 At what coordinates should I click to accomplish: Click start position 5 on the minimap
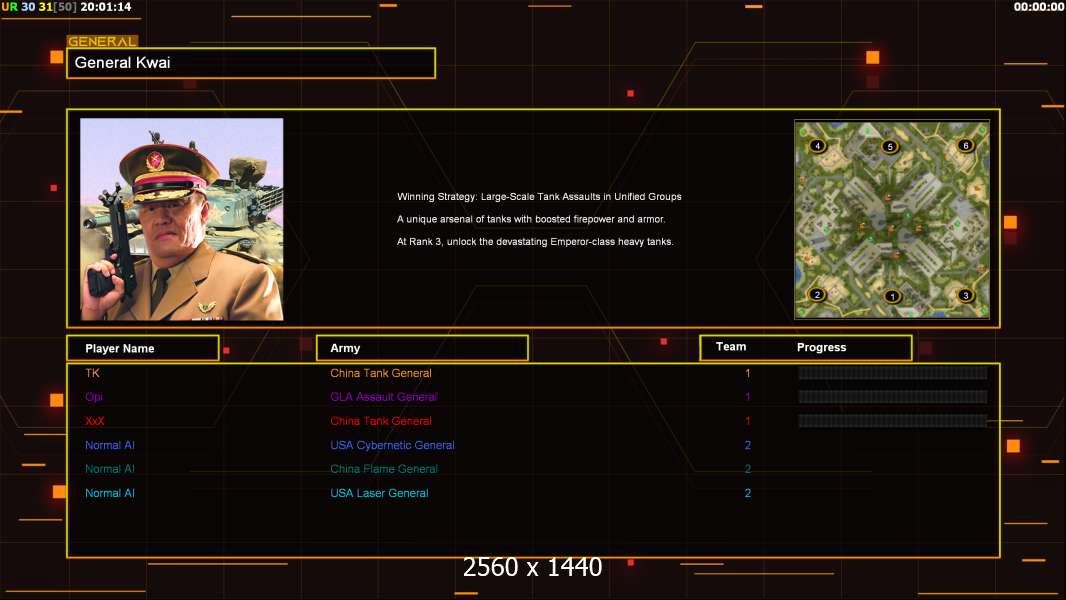click(x=890, y=147)
